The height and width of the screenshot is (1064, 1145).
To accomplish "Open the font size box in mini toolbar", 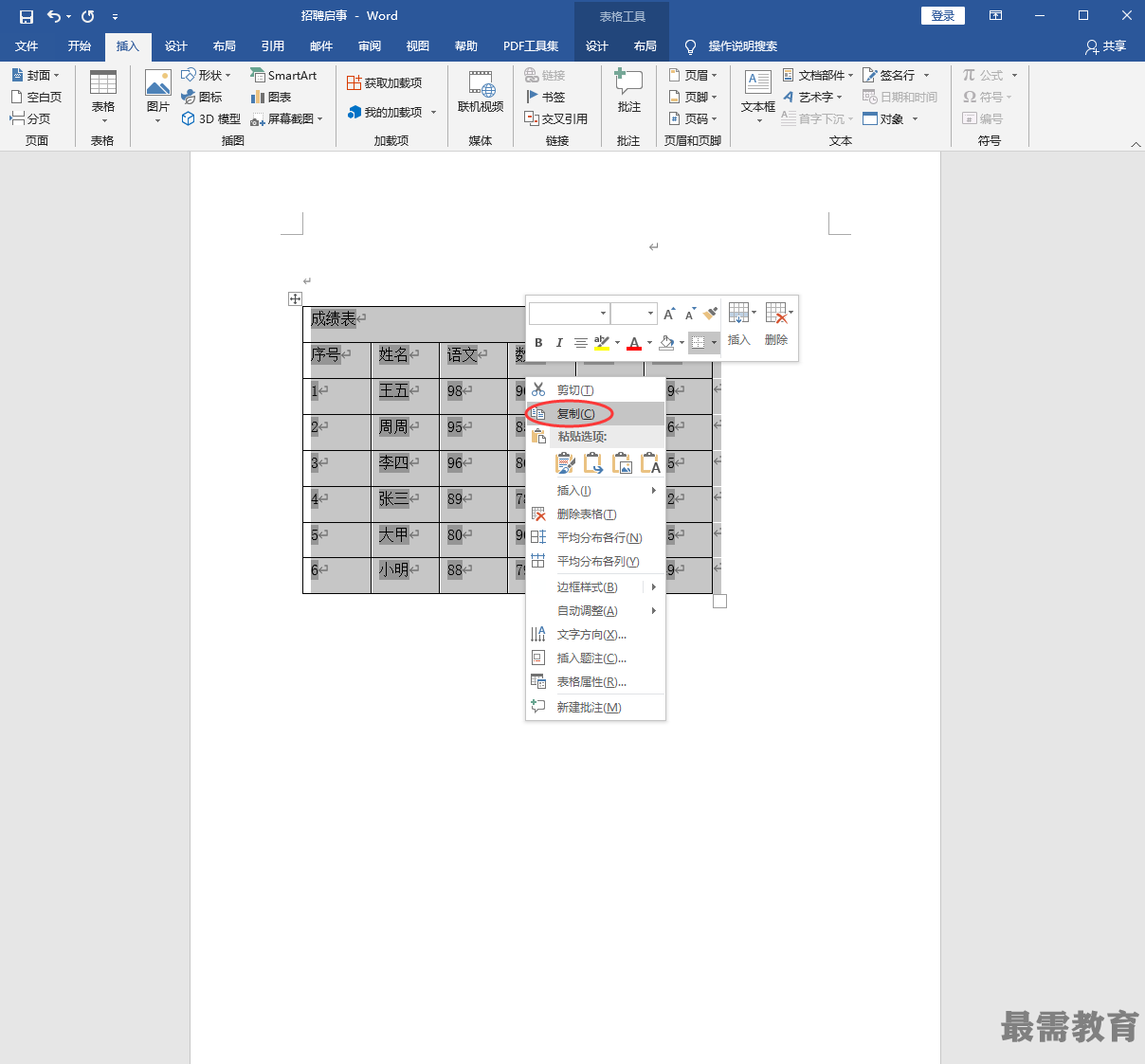I will click(x=633, y=313).
